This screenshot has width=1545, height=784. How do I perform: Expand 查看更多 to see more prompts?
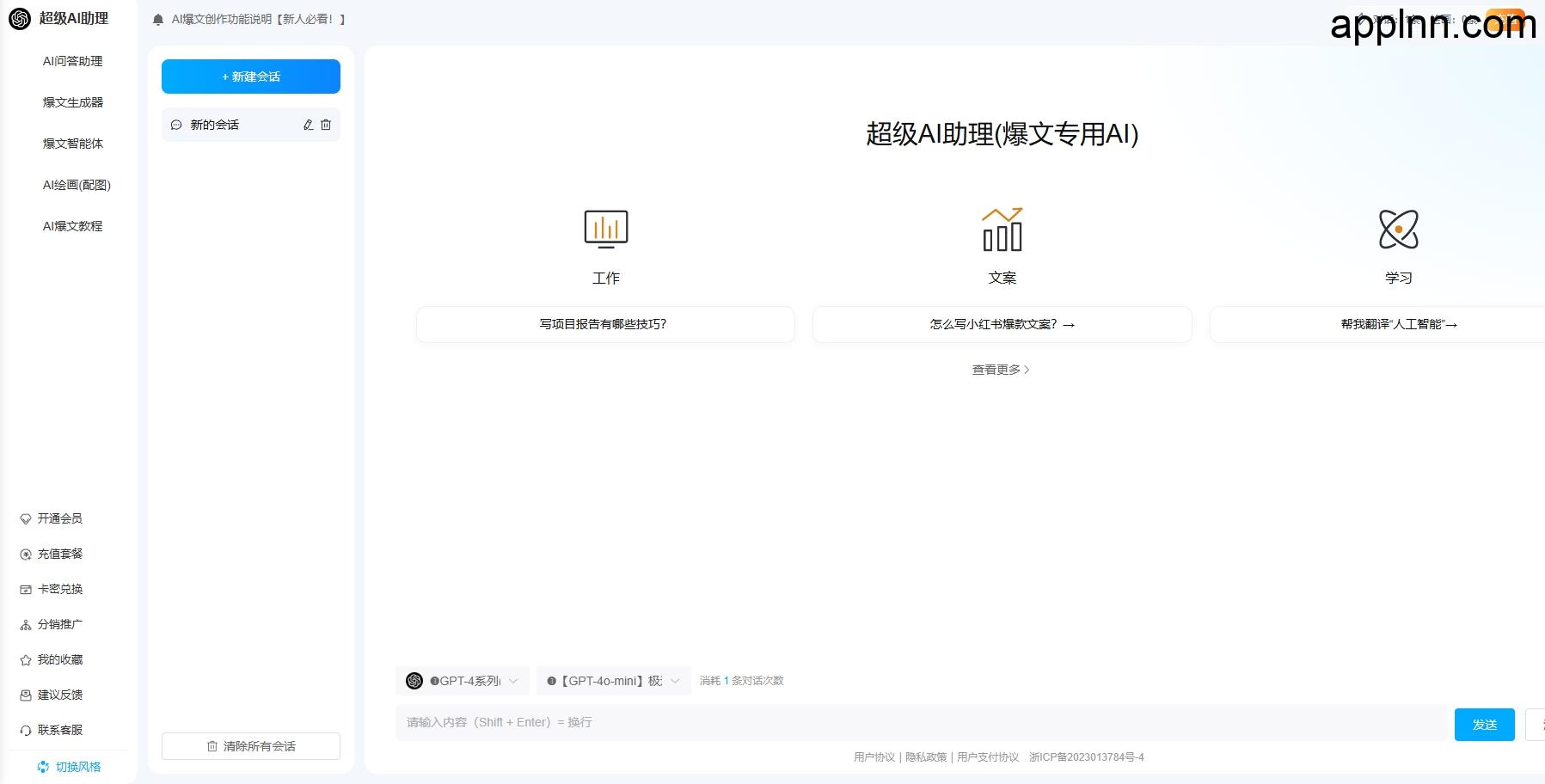click(x=1000, y=370)
